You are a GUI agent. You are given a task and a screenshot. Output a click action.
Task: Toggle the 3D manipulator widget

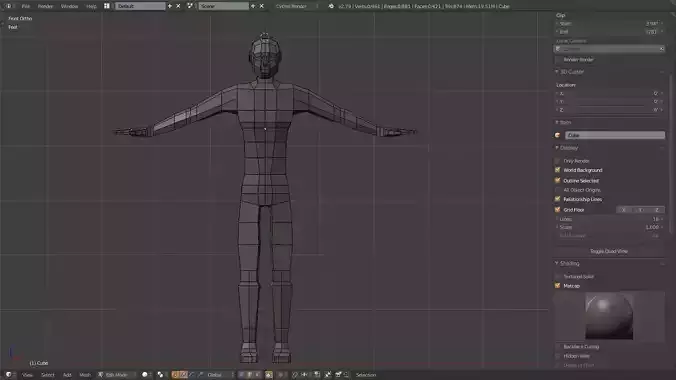coord(175,374)
